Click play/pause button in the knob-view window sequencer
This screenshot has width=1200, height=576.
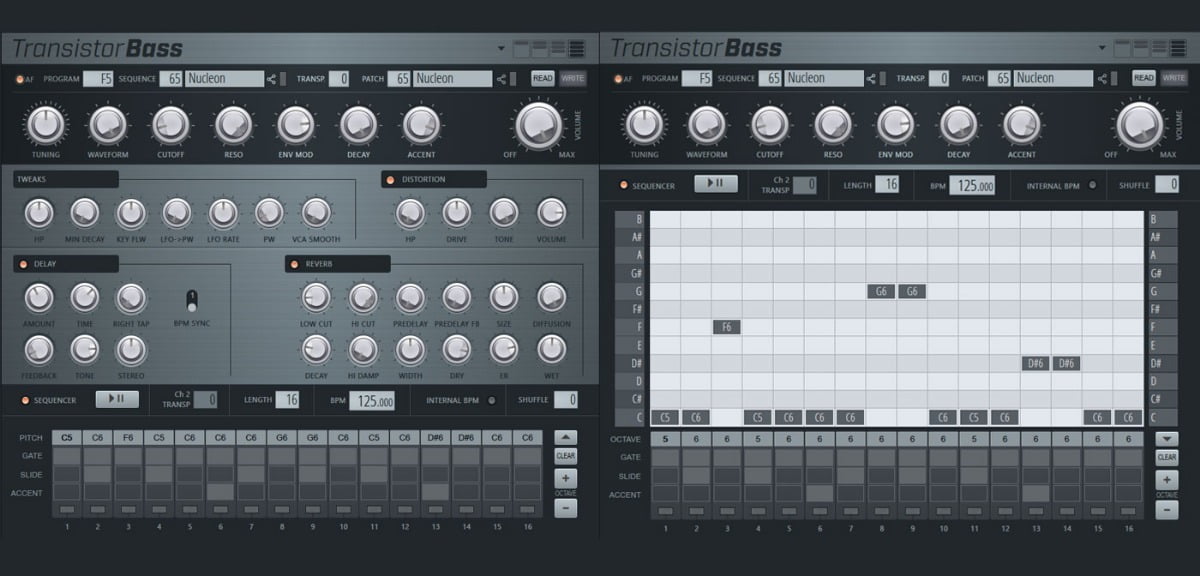pyautogui.click(x=117, y=400)
